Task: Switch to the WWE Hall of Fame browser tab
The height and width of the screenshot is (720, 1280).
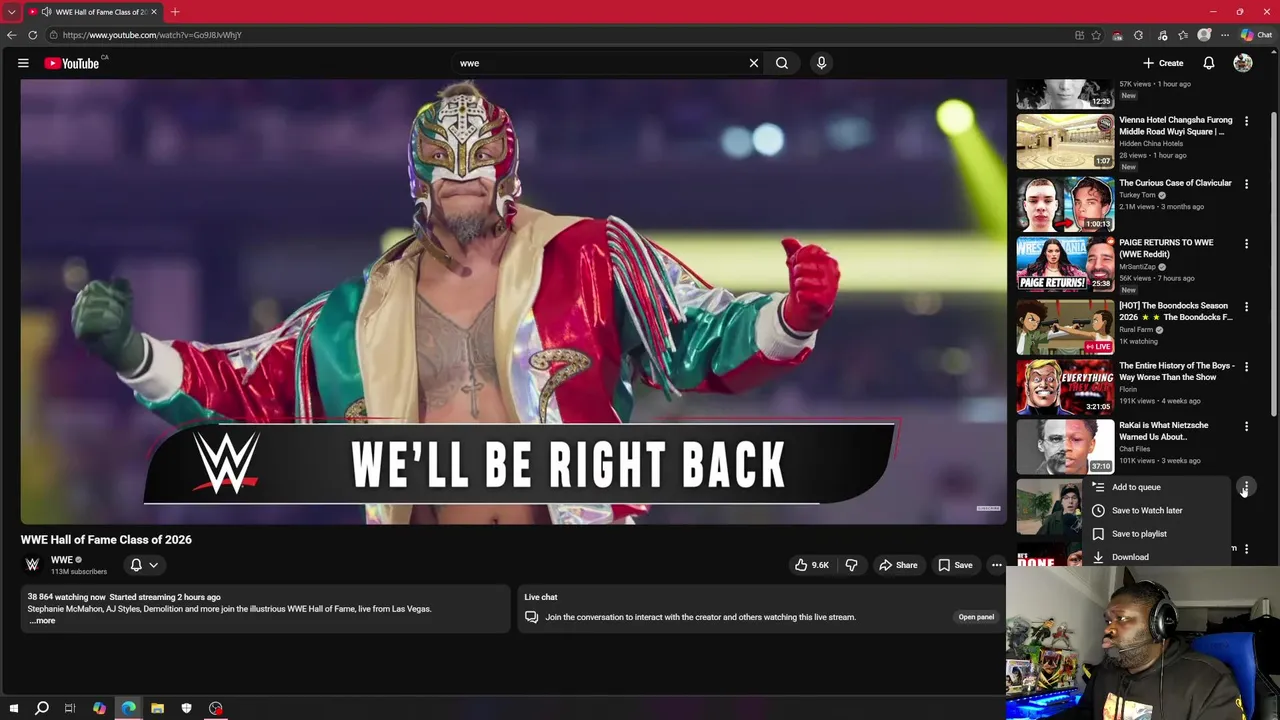Action: [x=93, y=12]
